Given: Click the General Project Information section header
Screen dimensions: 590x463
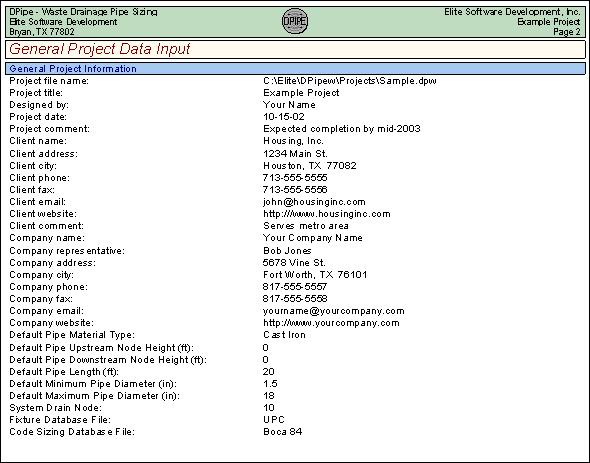Looking at the screenshot, I should (x=295, y=69).
